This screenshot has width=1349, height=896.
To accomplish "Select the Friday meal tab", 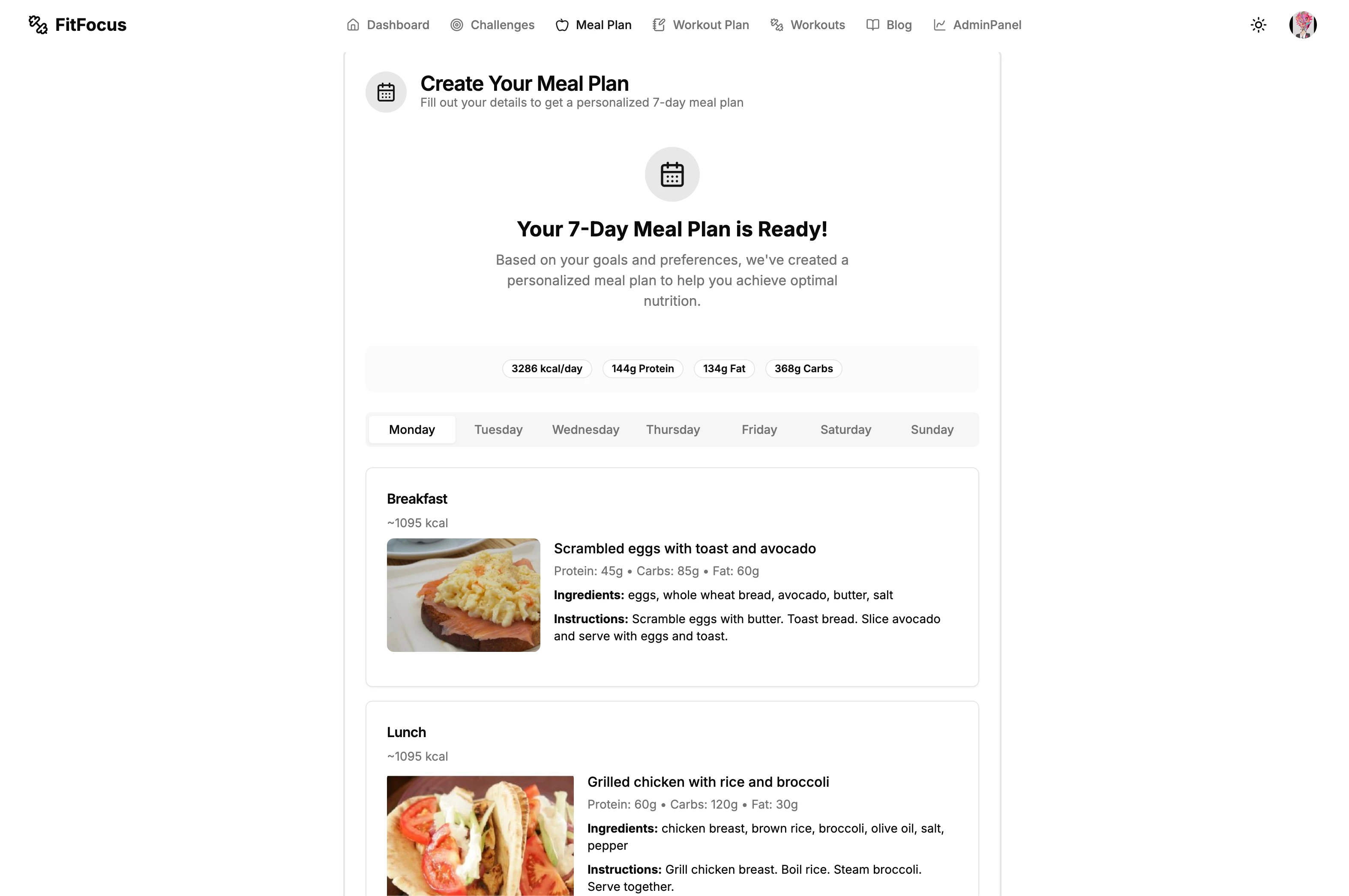I will (x=759, y=430).
